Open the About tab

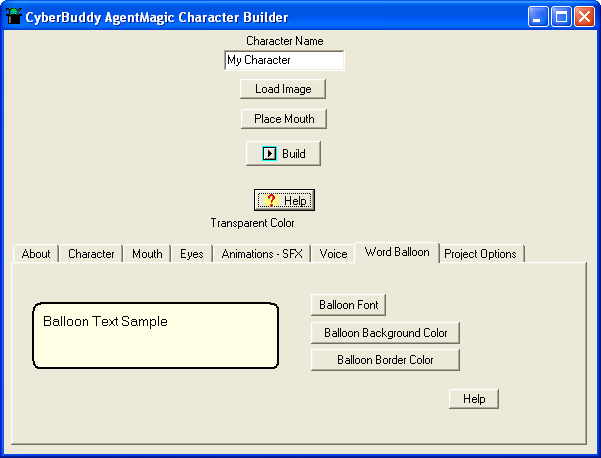(x=36, y=254)
